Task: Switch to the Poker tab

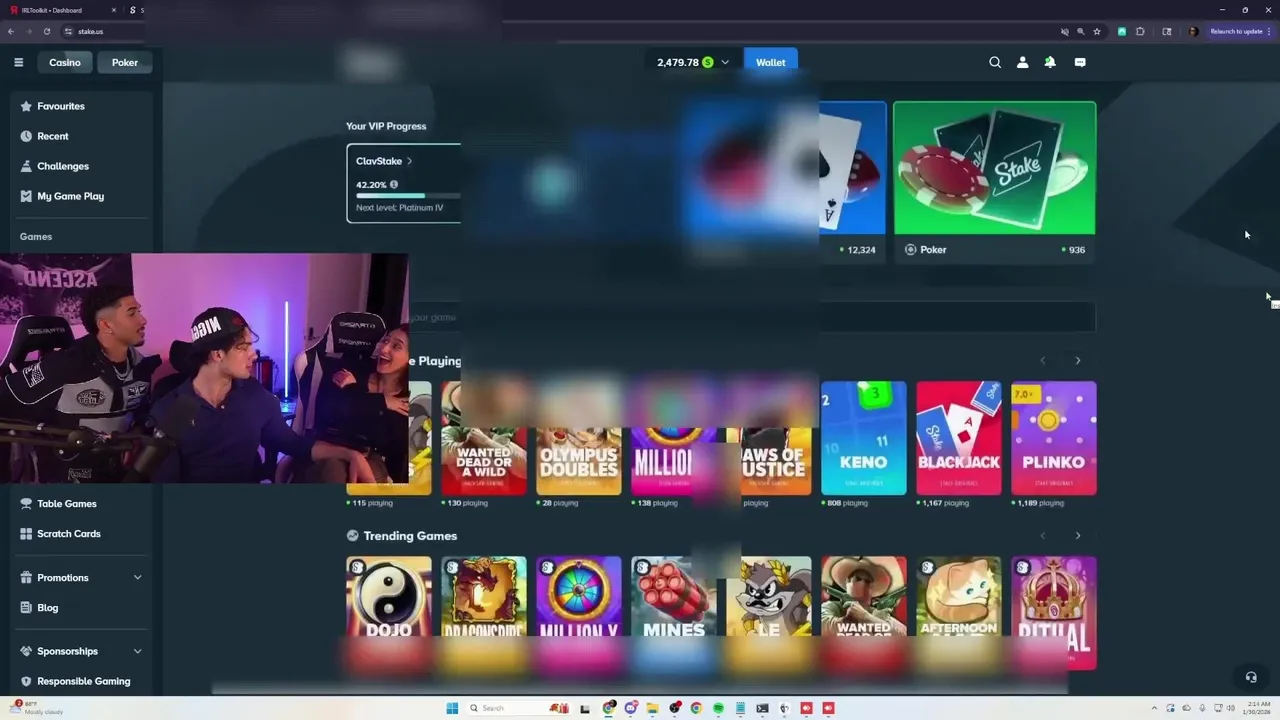Action: tap(125, 62)
